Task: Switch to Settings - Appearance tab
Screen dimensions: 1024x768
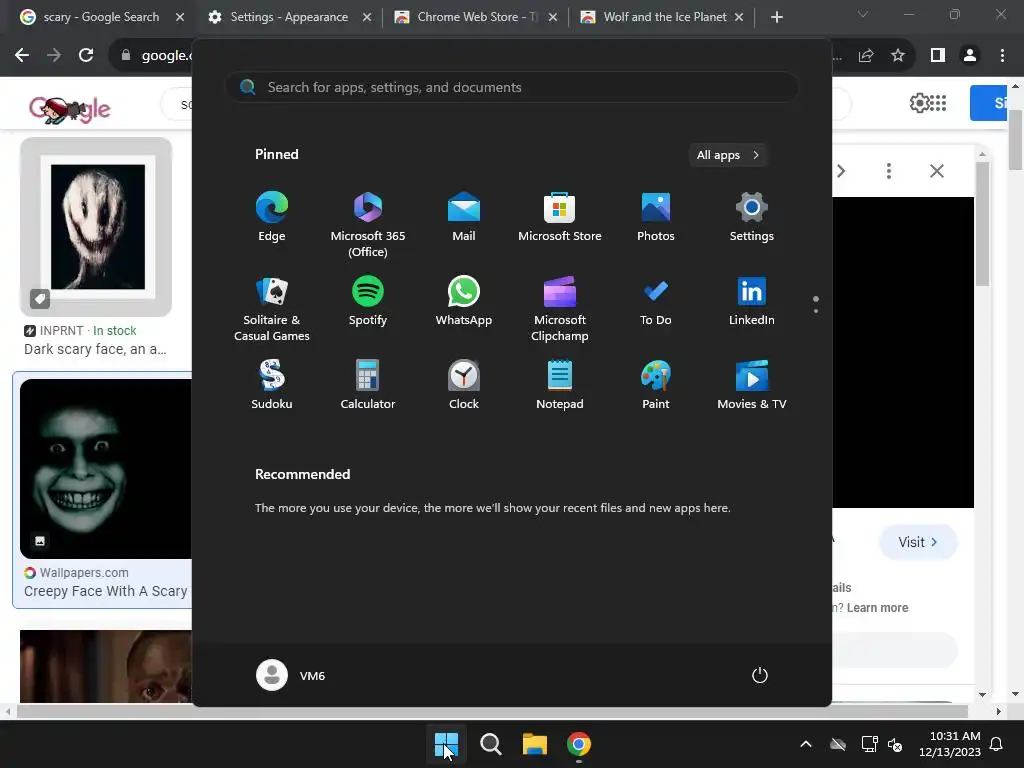Action: click(289, 17)
